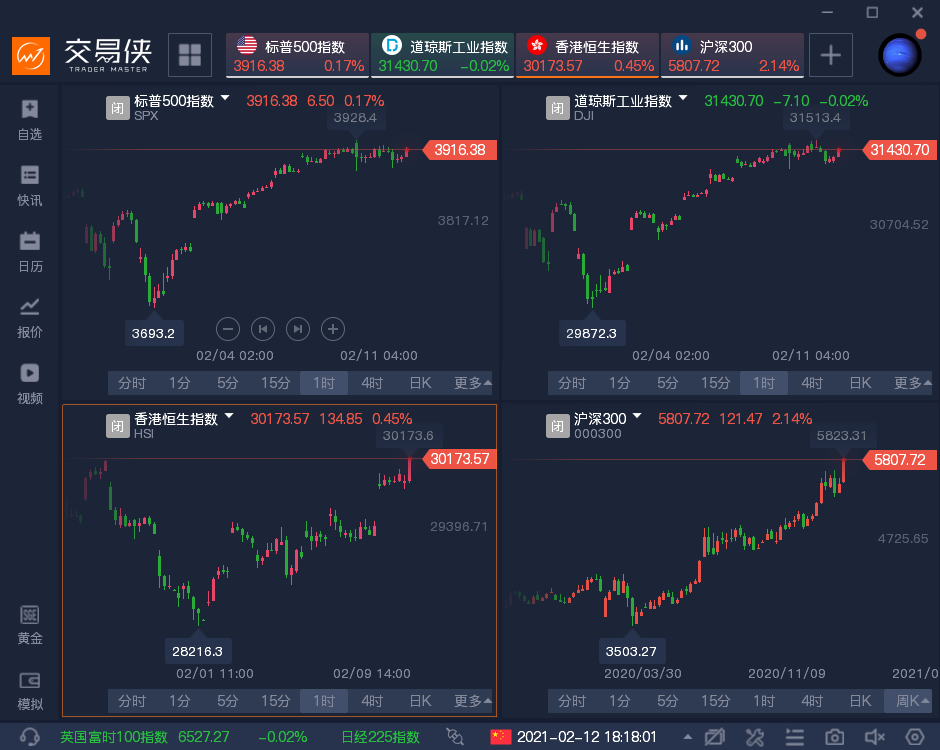Switch to 道琼斯工业指数 top tab

click(x=442, y=56)
